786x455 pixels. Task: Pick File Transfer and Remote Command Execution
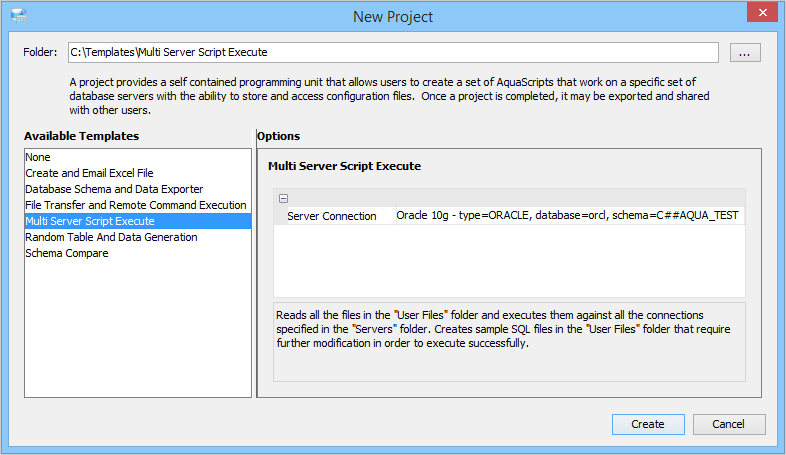(135, 205)
